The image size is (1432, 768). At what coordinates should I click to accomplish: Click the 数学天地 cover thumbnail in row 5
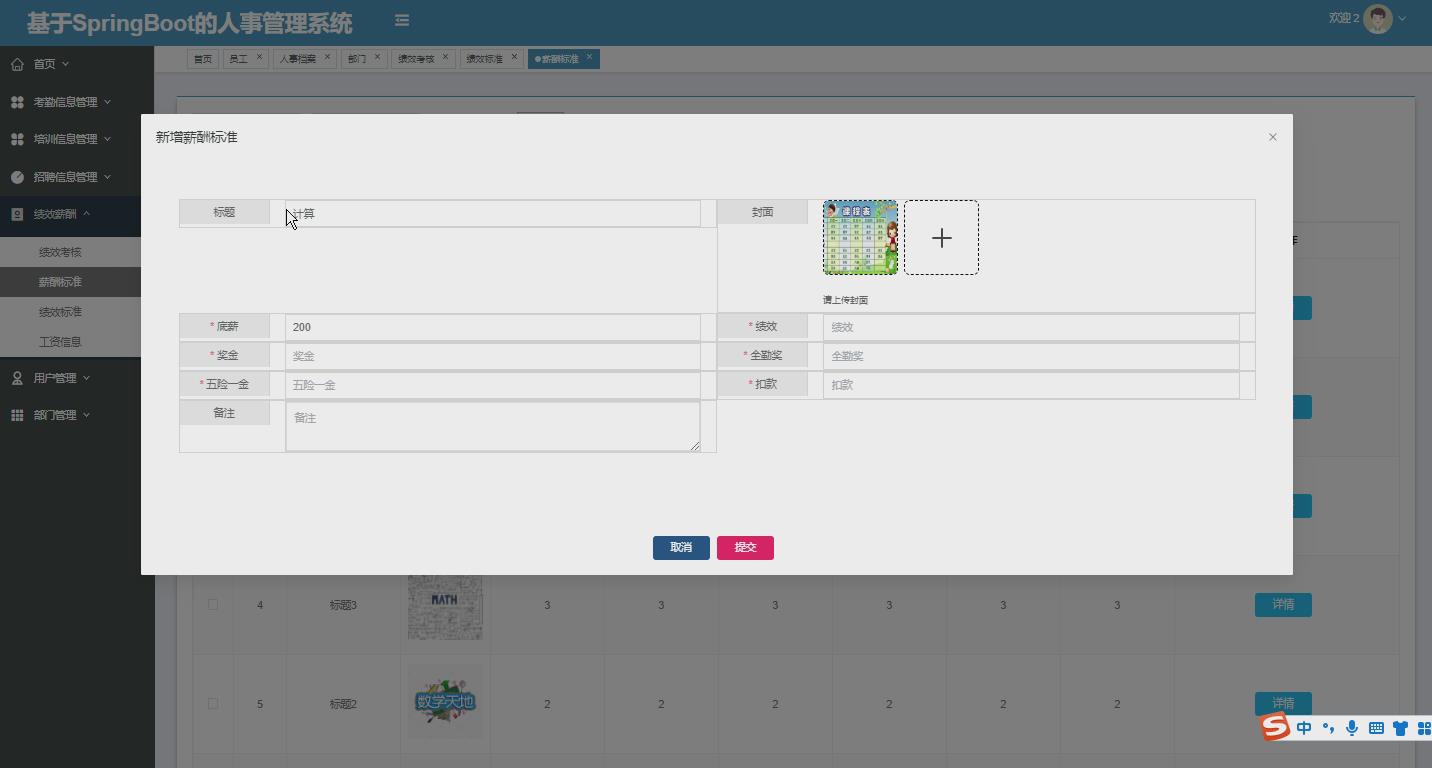[x=445, y=702]
